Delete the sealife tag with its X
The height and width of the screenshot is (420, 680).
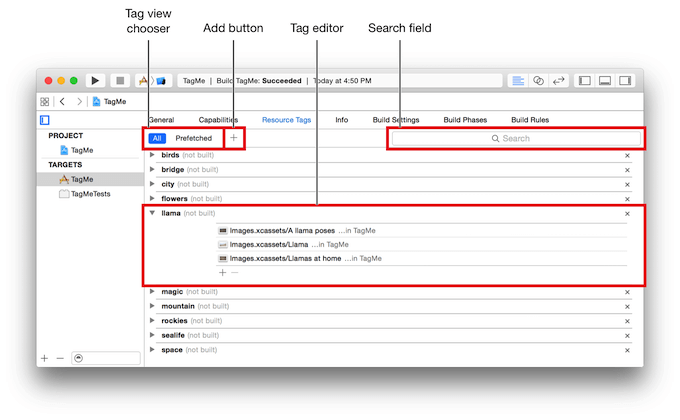click(627, 336)
